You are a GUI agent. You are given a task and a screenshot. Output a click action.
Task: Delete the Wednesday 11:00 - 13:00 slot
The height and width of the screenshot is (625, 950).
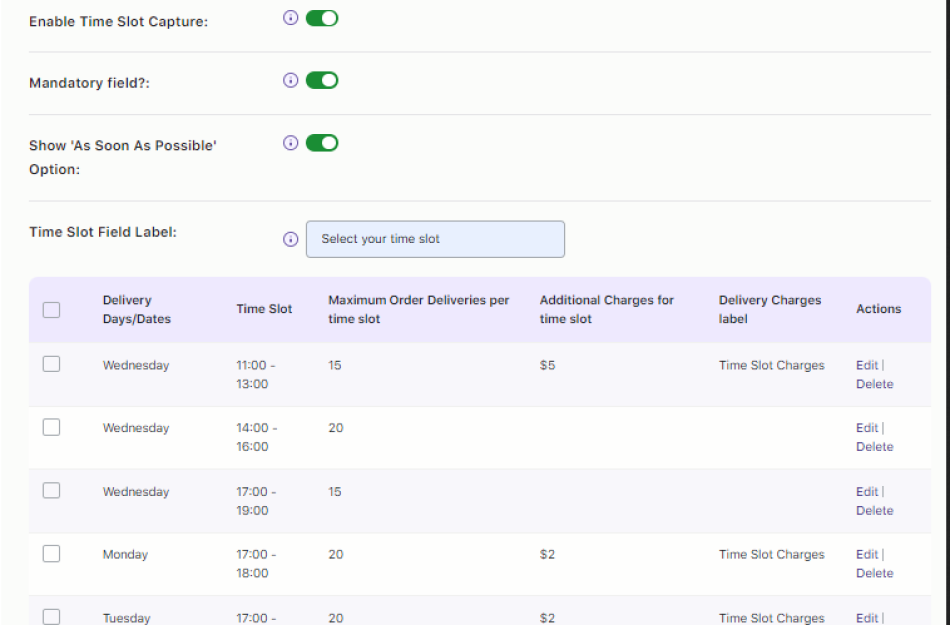(x=875, y=383)
